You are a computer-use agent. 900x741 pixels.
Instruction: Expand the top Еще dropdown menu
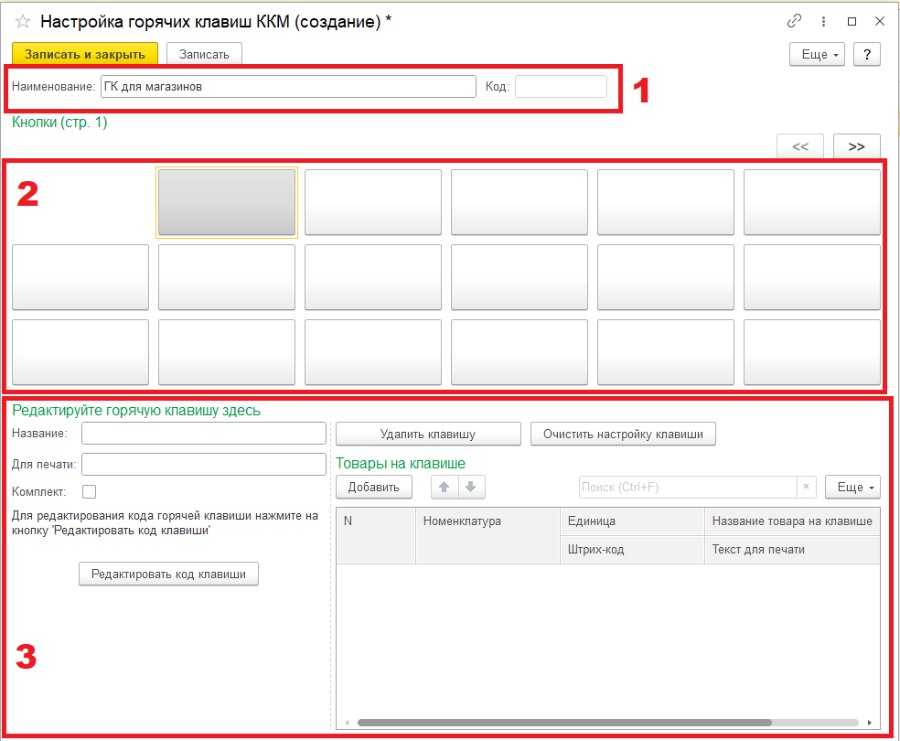[x=817, y=55]
